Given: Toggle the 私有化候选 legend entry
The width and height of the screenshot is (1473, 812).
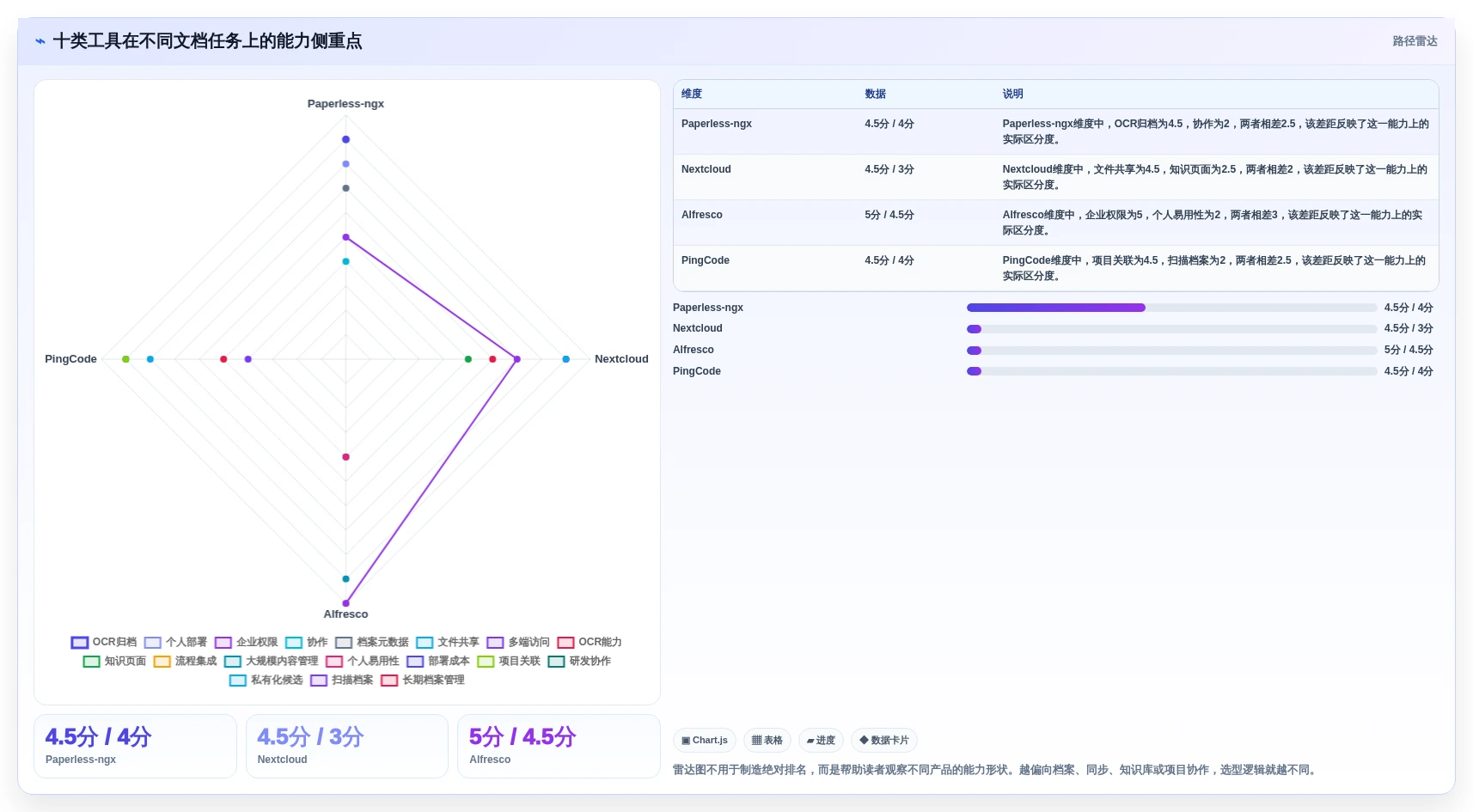Looking at the screenshot, I should click(x=266, y=680).
